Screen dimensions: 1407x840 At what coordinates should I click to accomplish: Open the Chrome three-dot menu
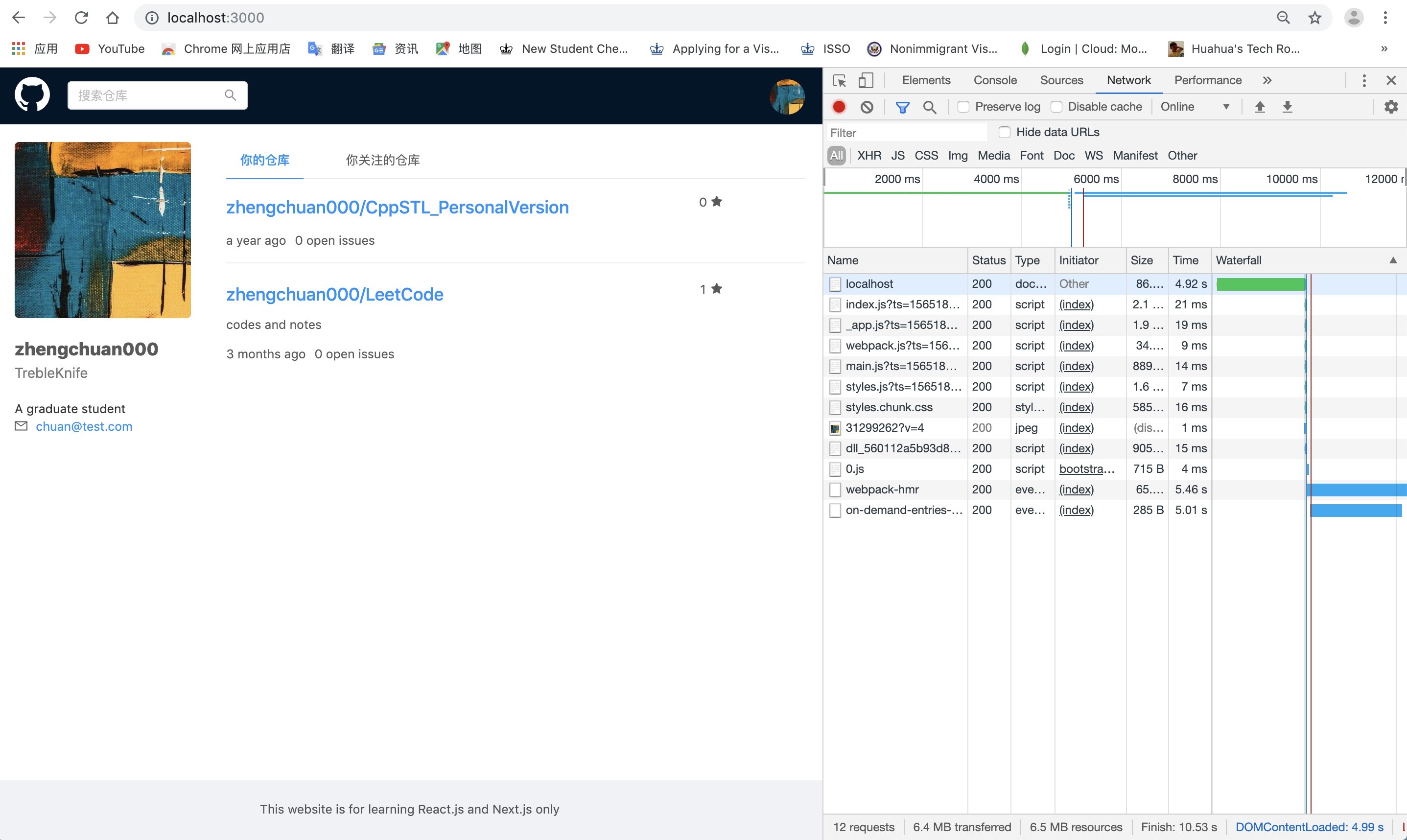1385,18
